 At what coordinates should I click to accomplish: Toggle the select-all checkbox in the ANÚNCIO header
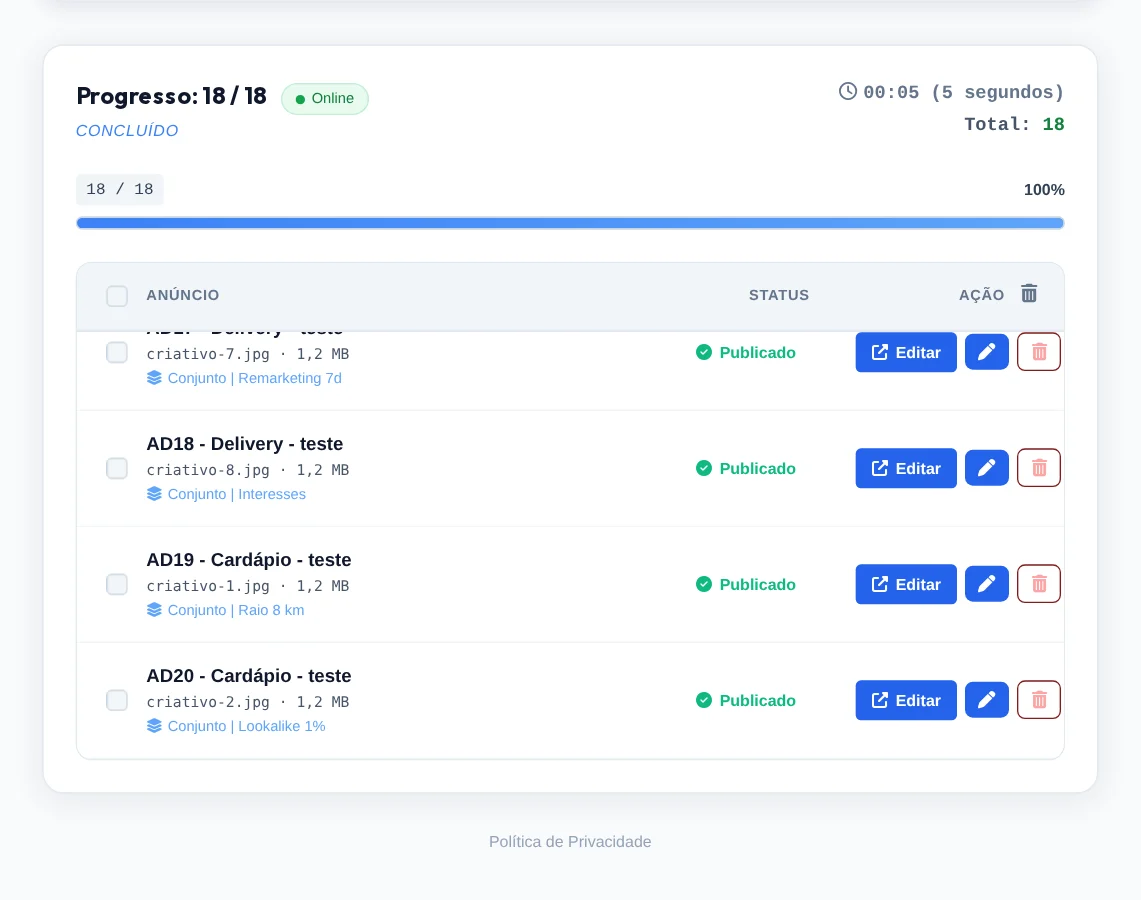point(117,296)
